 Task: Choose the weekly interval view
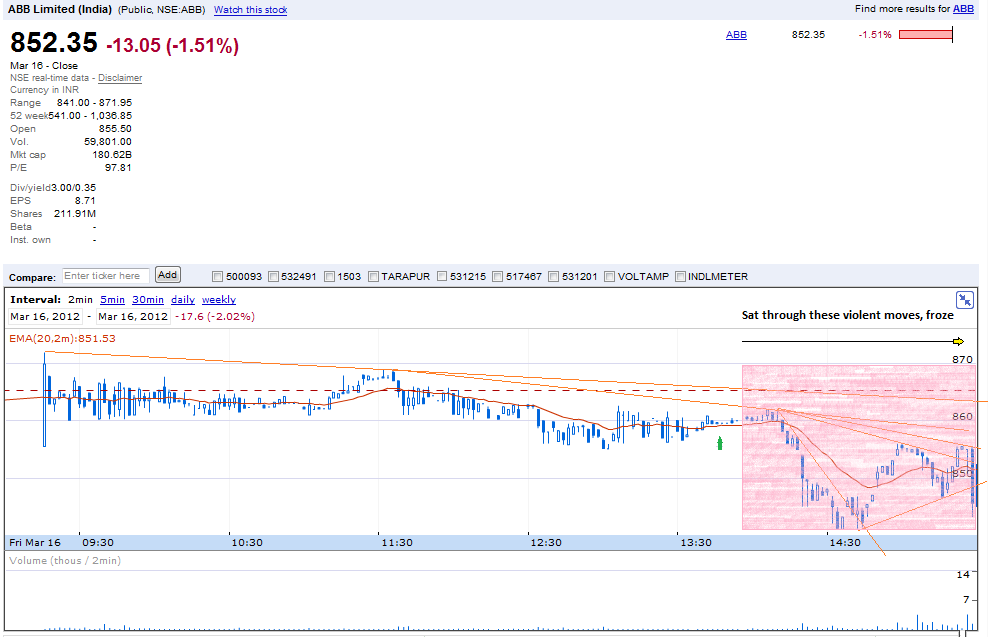[x=219, y=300]
